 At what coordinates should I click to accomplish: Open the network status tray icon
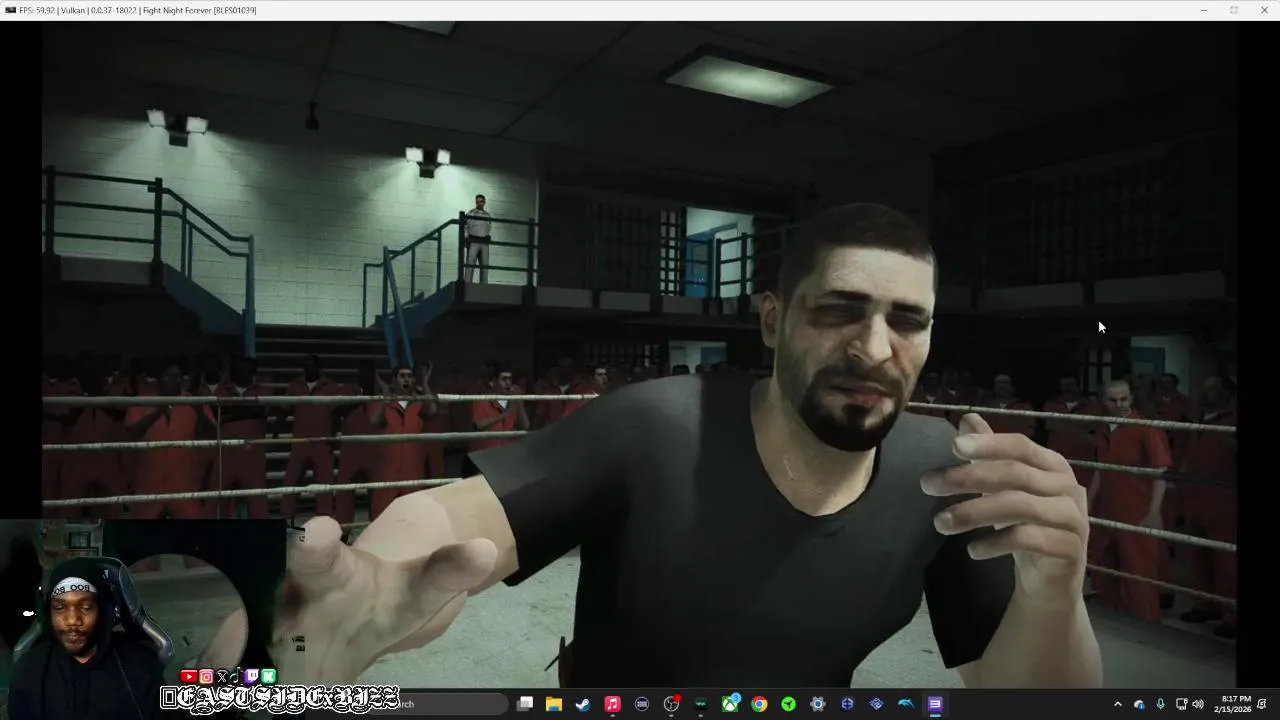pyautogui.click(x=1181, y=704)
